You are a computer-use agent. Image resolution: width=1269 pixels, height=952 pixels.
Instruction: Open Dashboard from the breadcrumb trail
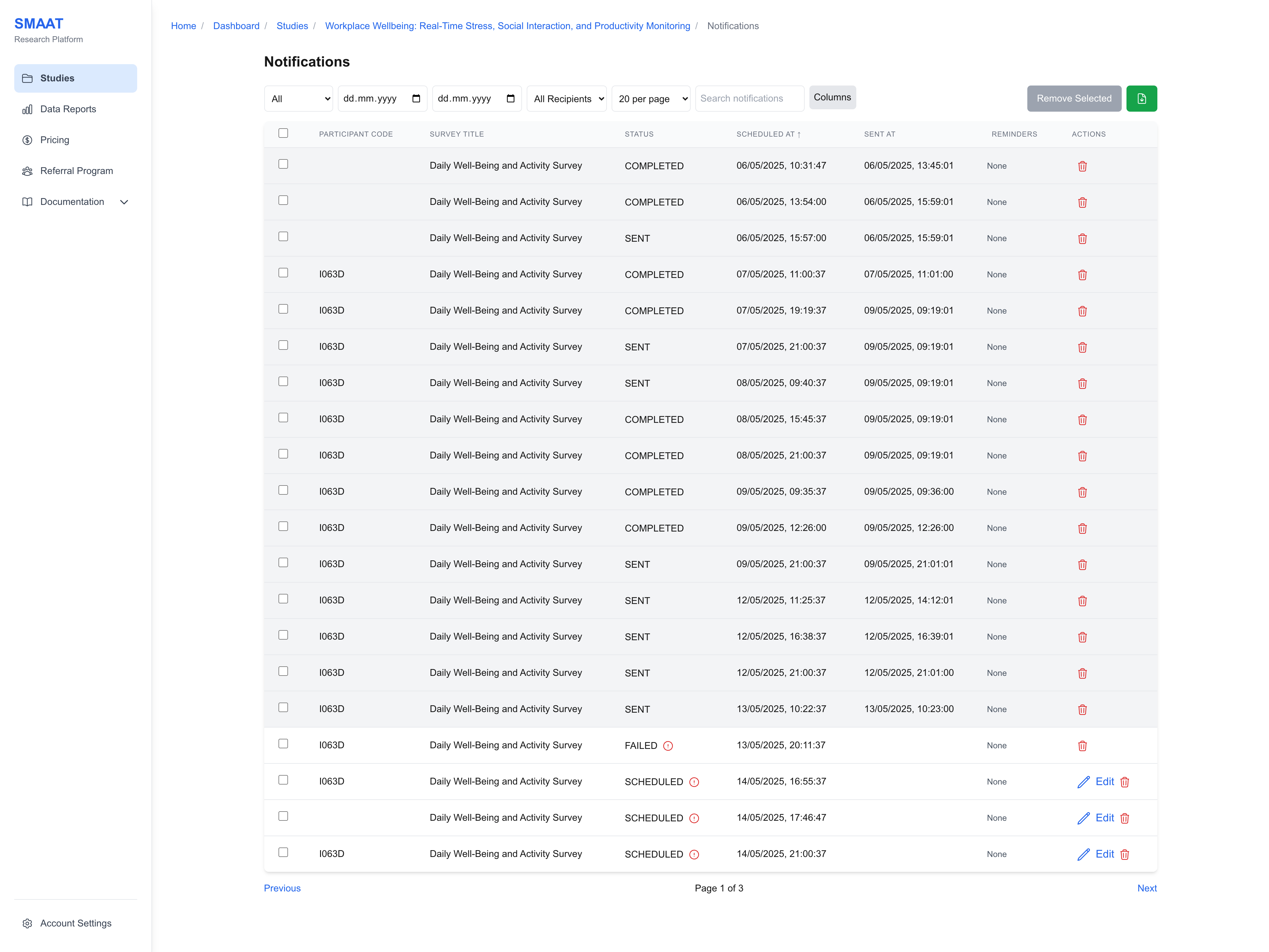[236, 26]
